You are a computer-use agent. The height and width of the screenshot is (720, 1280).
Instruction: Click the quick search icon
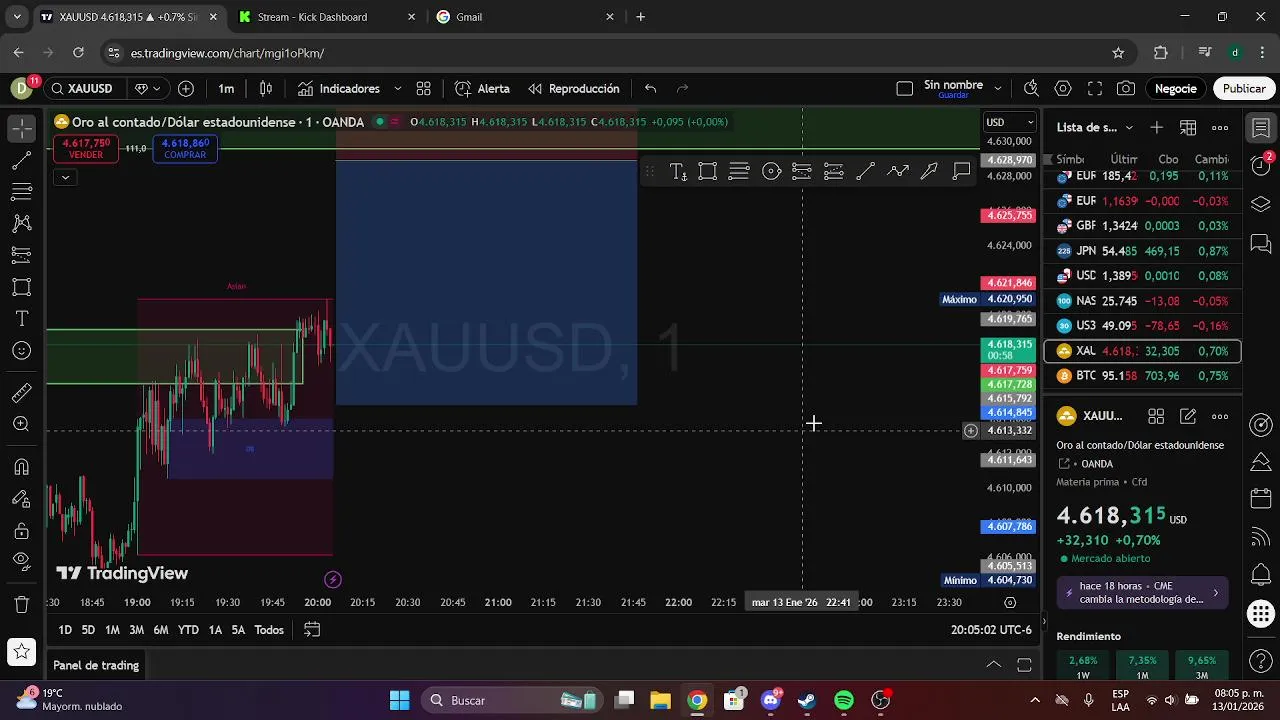coord(1031,88)
